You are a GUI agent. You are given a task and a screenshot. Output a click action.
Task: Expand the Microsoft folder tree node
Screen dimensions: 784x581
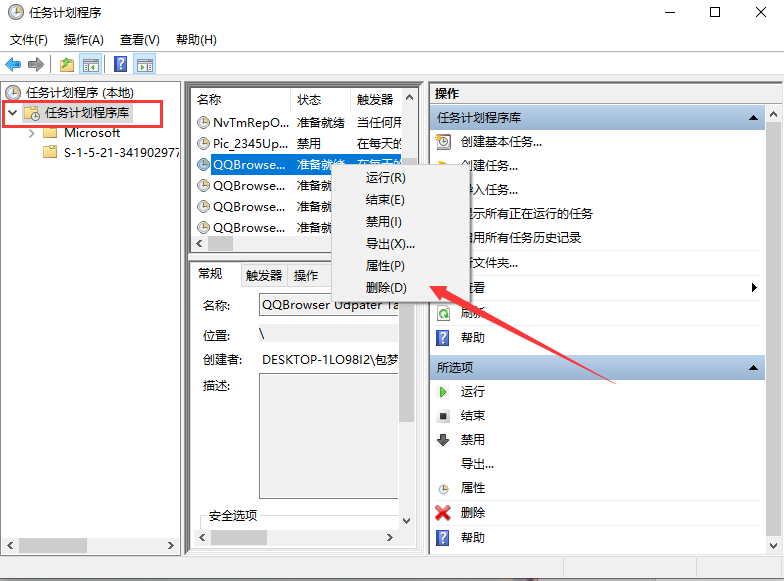[x=32, y=133]
